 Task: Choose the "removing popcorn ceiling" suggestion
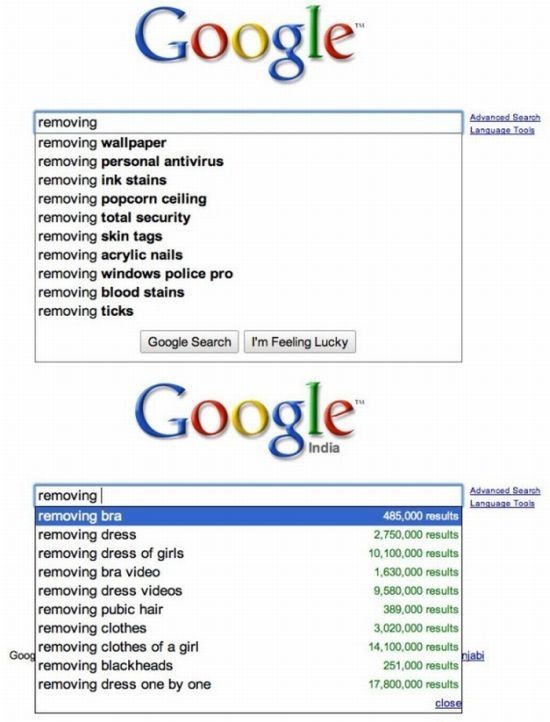tap(249, 199)
